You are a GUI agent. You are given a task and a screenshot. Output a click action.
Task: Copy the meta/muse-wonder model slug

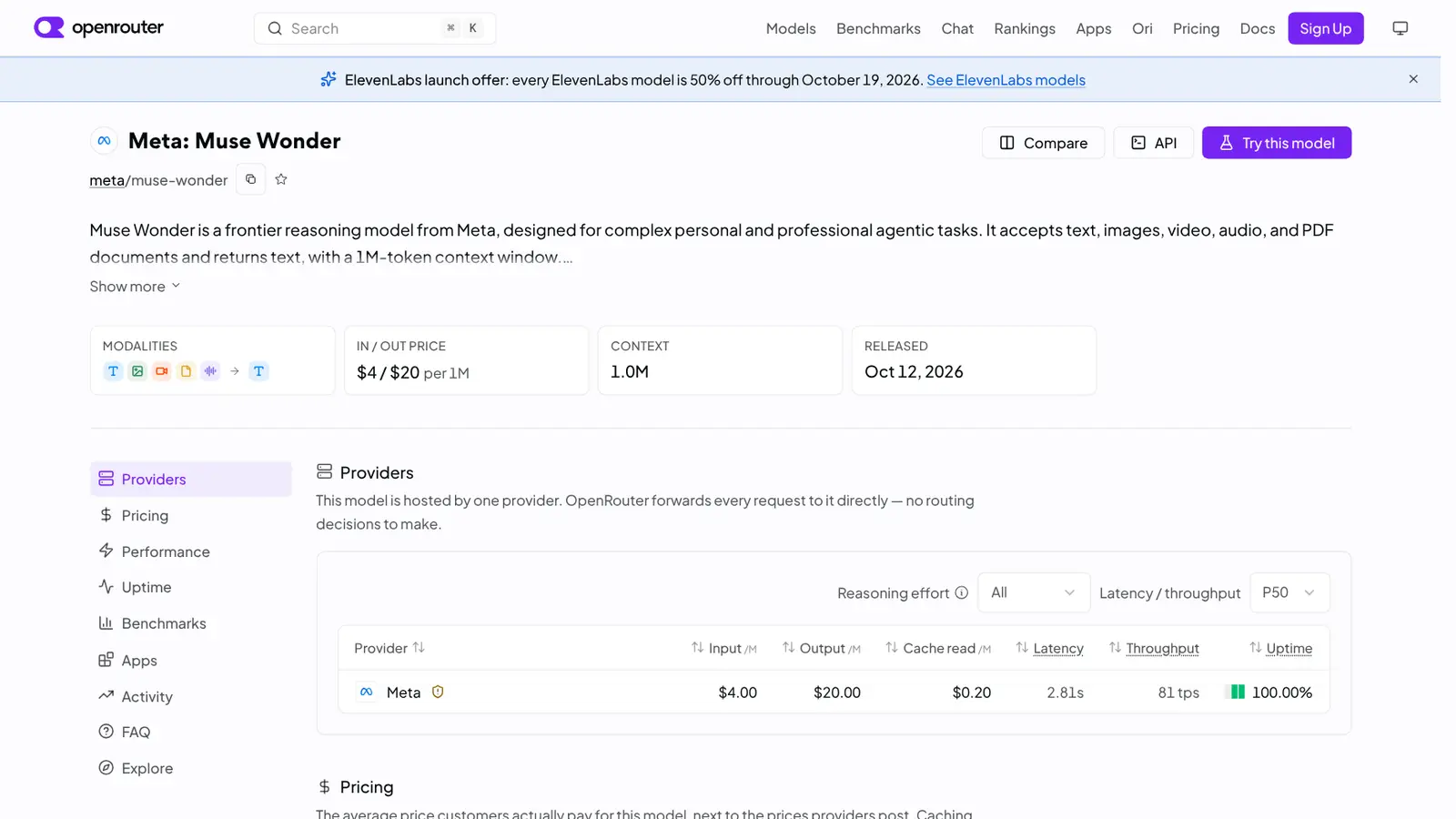250,179
